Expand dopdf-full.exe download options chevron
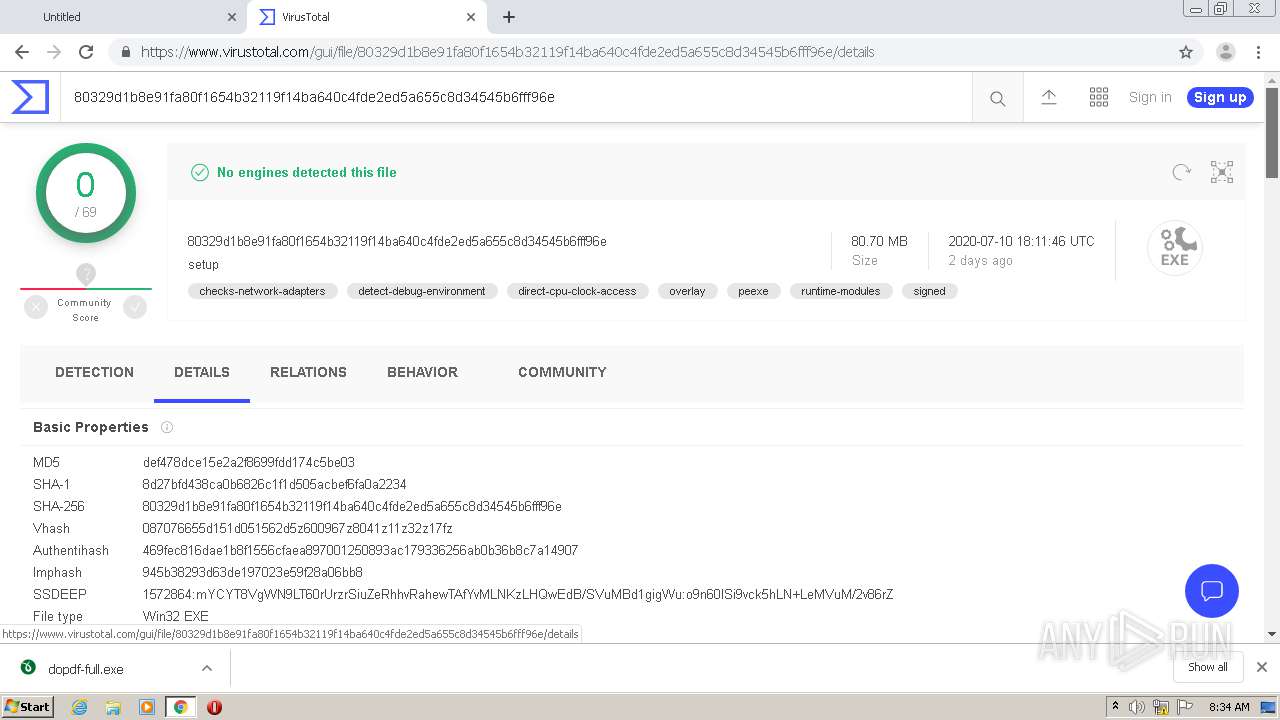Viewport: 1280px width, 720px height. point(207,668)
